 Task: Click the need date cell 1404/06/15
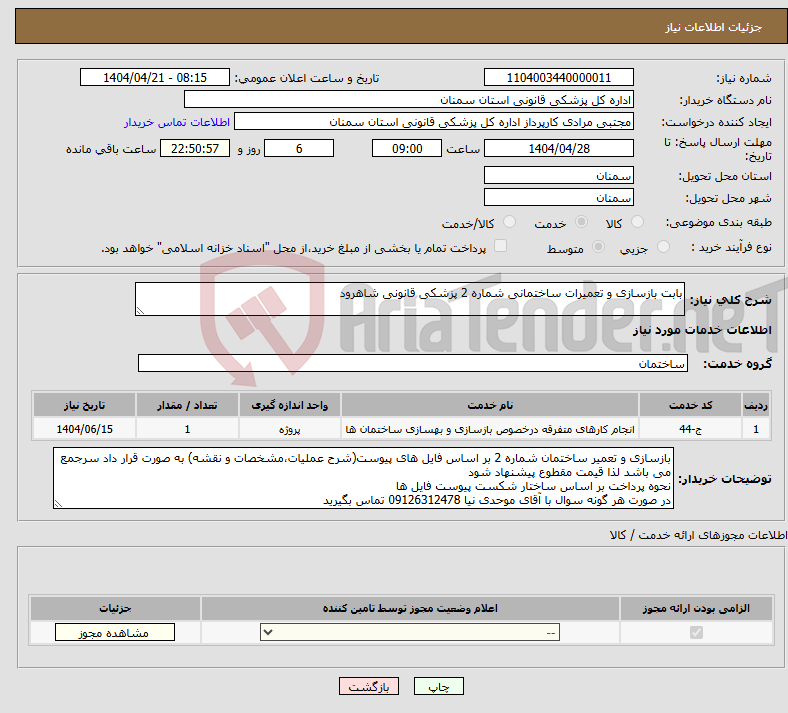click(84, 429)
